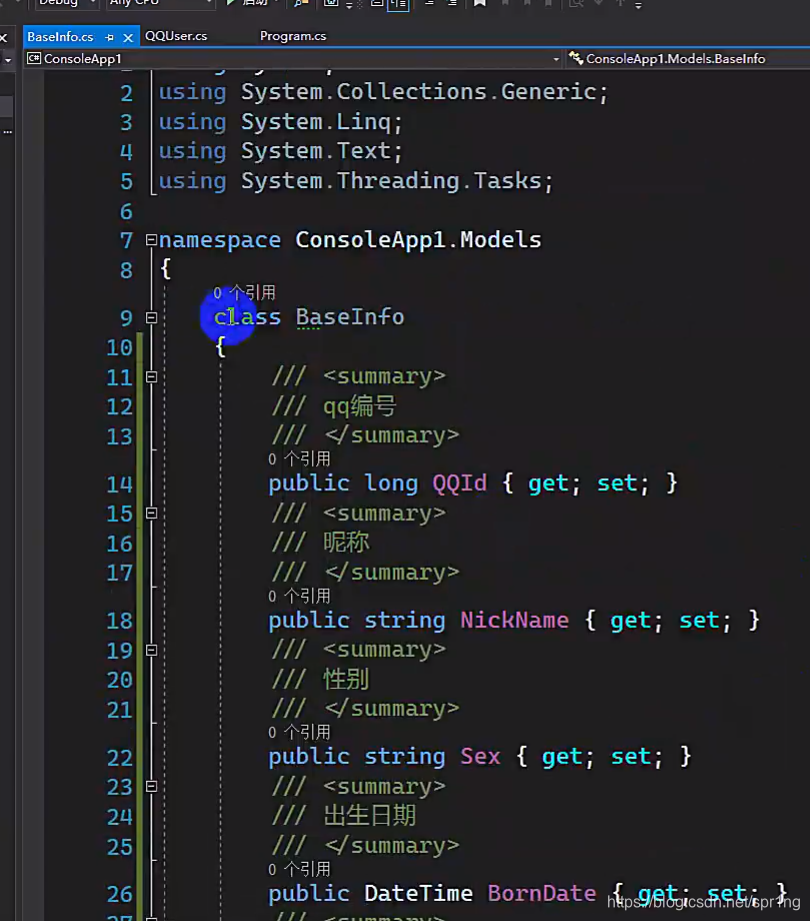Switch to the Program.cs tab
The width and height of the screenshot is (810, 921).
click(293, 36)
